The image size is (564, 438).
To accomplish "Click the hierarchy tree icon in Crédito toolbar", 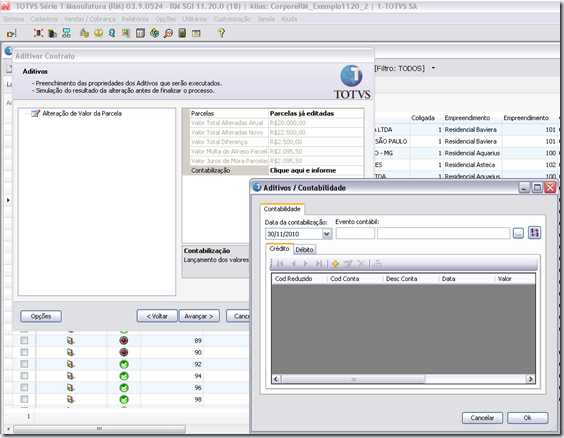I will point(377,264).
